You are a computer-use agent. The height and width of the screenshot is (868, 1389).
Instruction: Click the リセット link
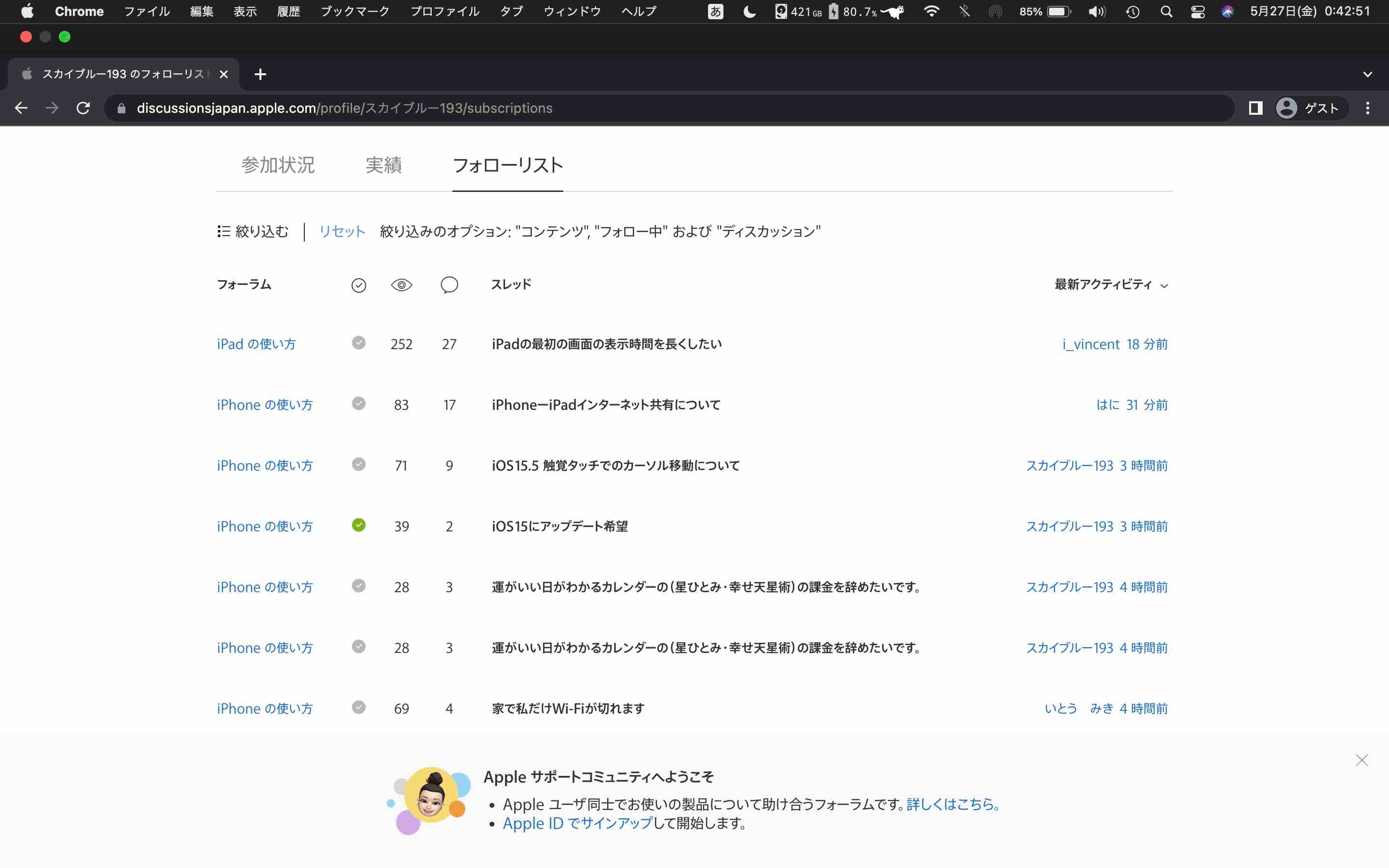[342, 231]
